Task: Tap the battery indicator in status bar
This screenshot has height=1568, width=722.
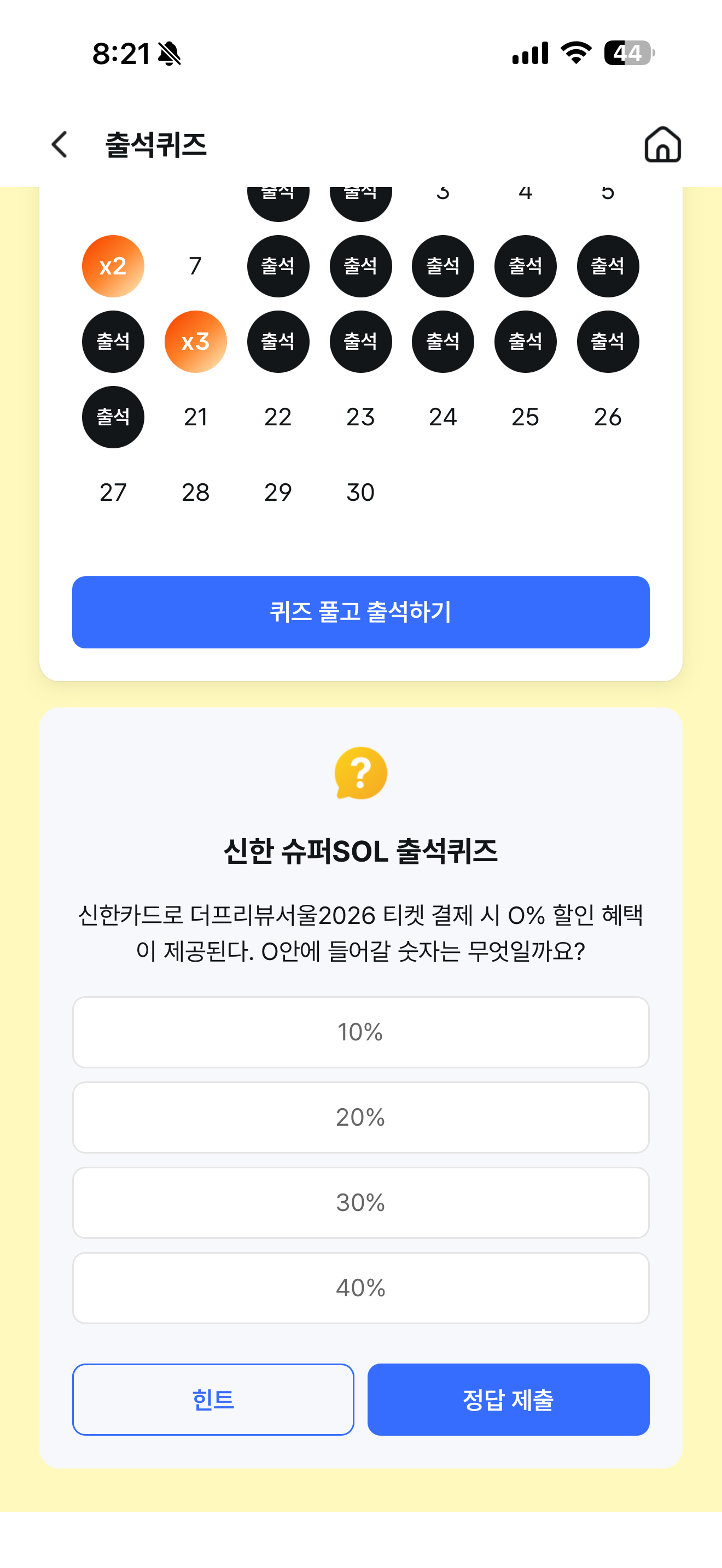Action: (x=630, y=53)
